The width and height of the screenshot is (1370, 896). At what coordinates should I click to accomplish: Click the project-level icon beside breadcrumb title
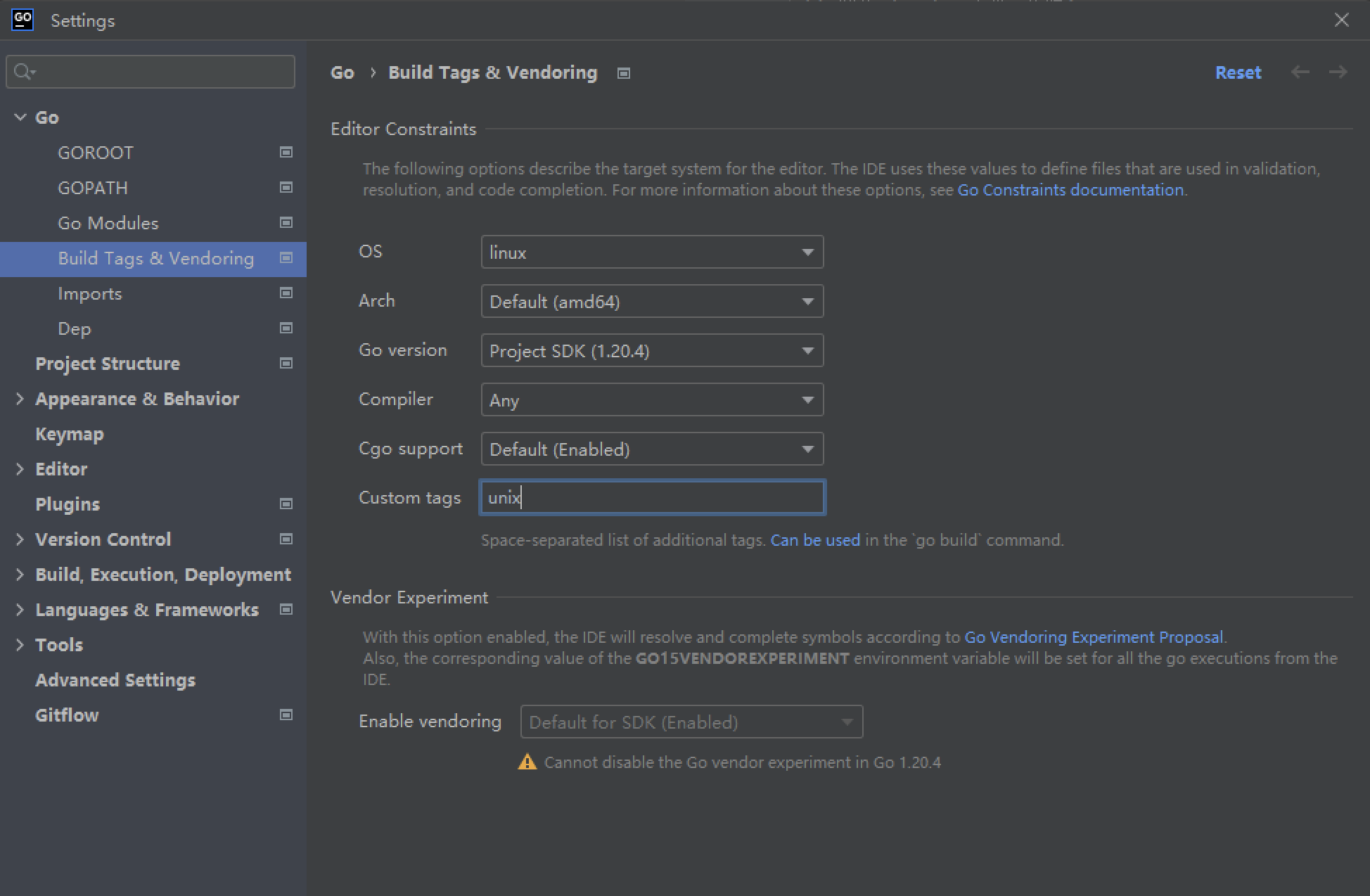point(624,73)
